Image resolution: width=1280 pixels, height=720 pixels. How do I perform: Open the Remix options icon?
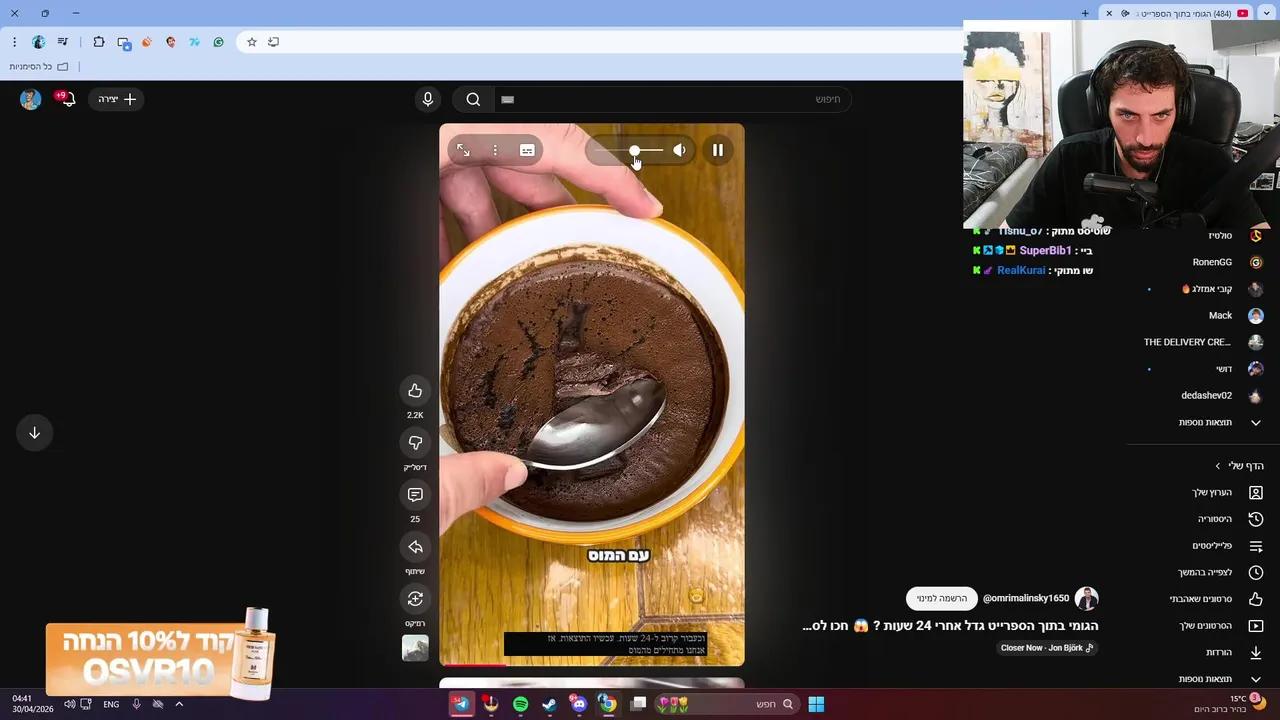click(x=415, y=598)
